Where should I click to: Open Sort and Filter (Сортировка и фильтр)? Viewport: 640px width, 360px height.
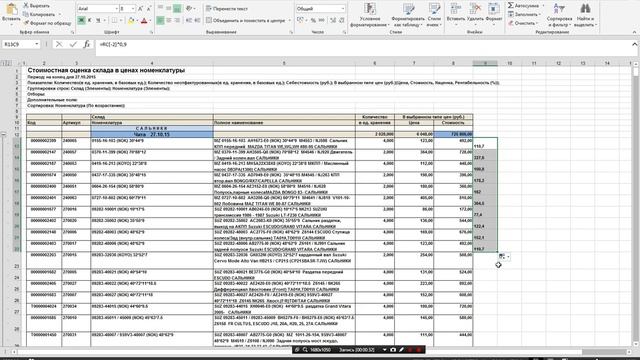point(559,15)
